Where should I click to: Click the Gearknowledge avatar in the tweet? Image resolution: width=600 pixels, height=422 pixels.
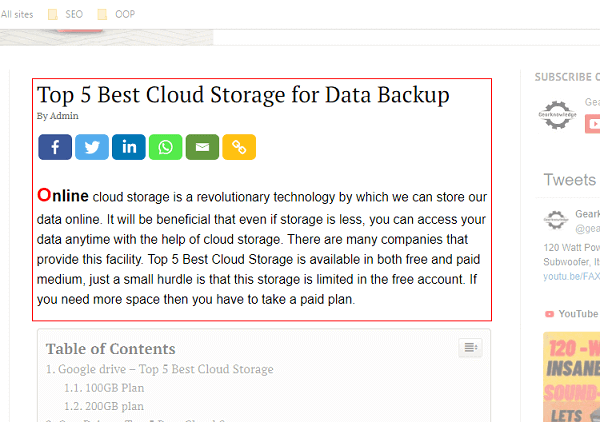pyautogui.click(x=556, y=220)
